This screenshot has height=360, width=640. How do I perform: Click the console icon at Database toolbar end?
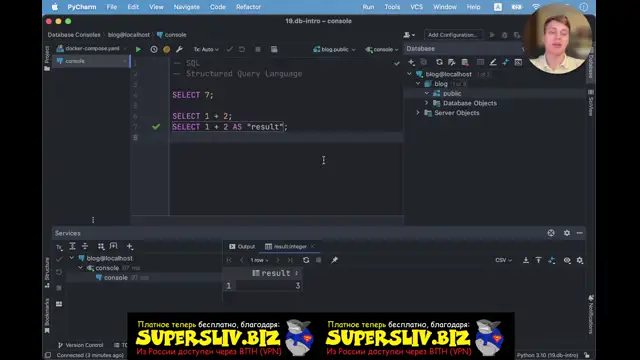coord(518,62)
